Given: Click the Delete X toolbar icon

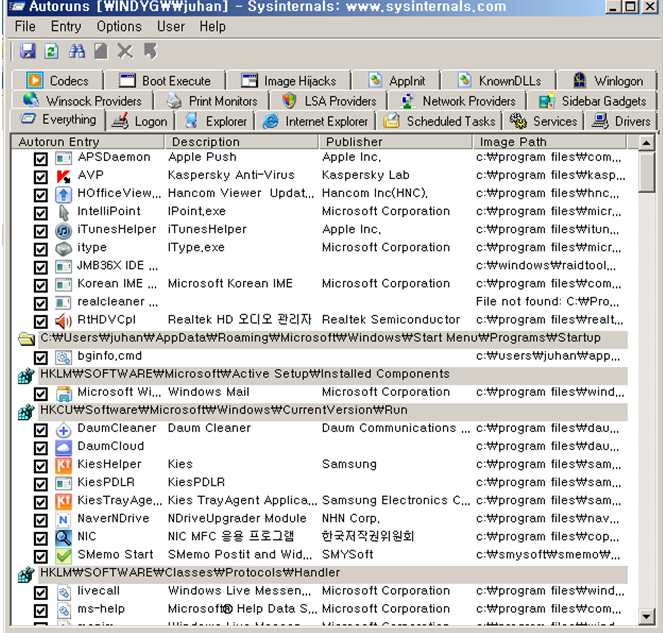Looking at the screenshot, I should [125, 51].
